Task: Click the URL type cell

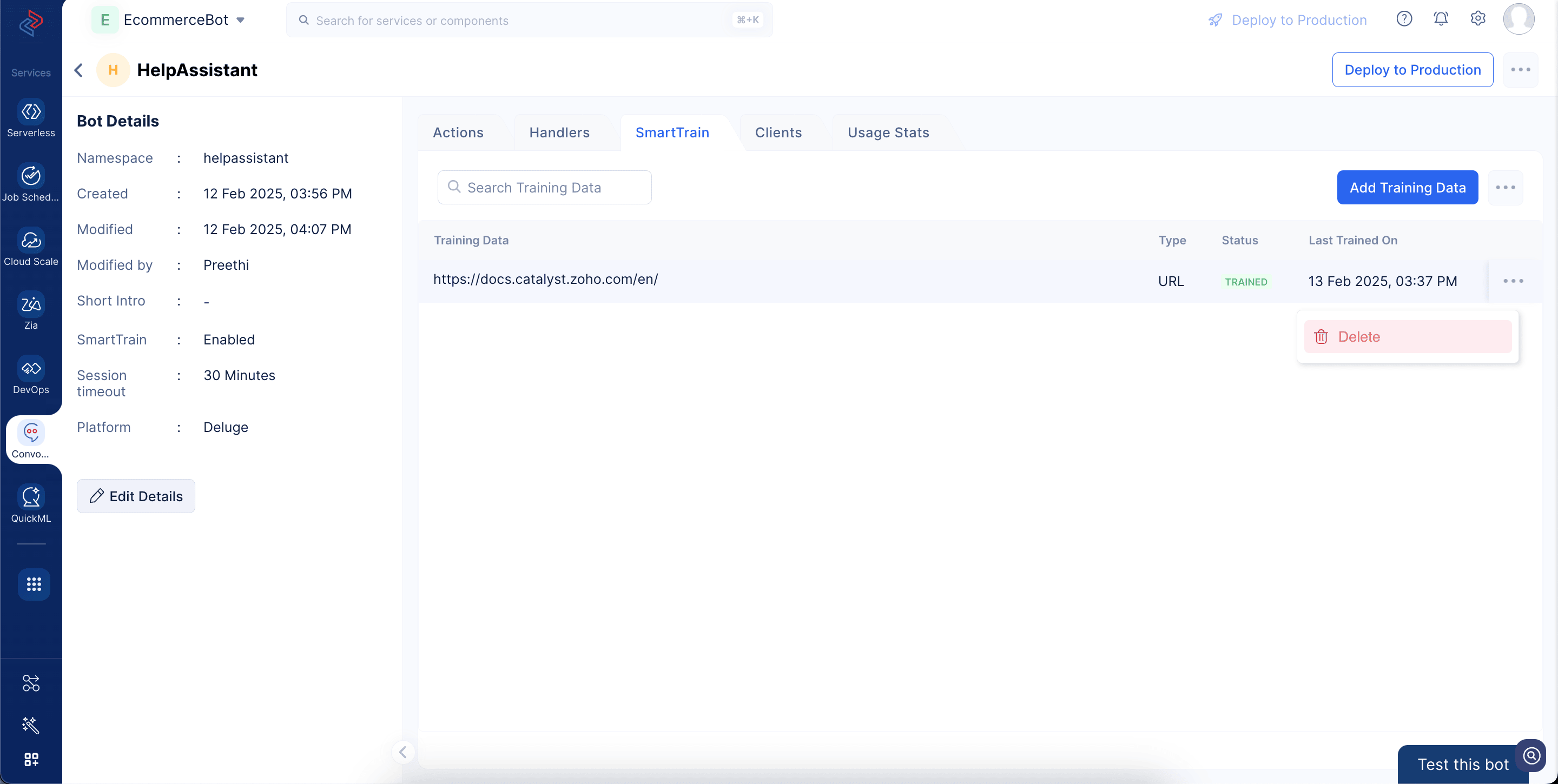Action: [x=1171, y=281]
